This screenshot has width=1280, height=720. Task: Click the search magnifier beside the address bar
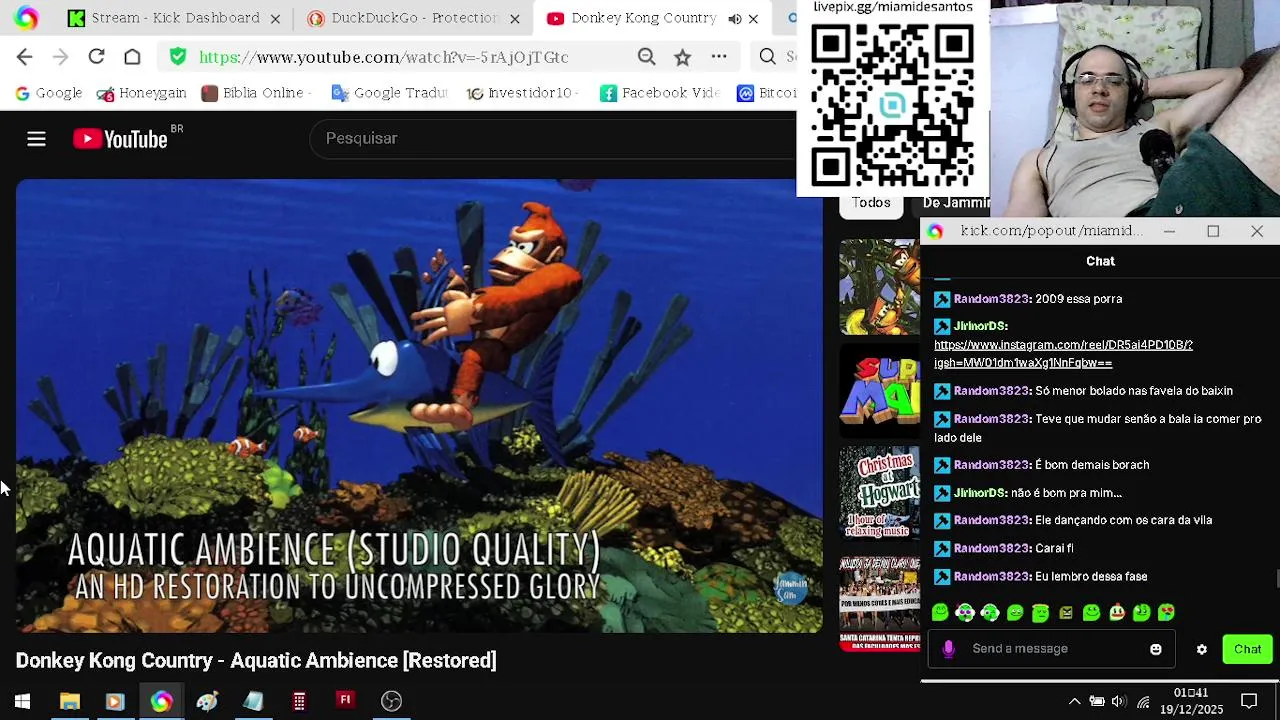(767, 57)
